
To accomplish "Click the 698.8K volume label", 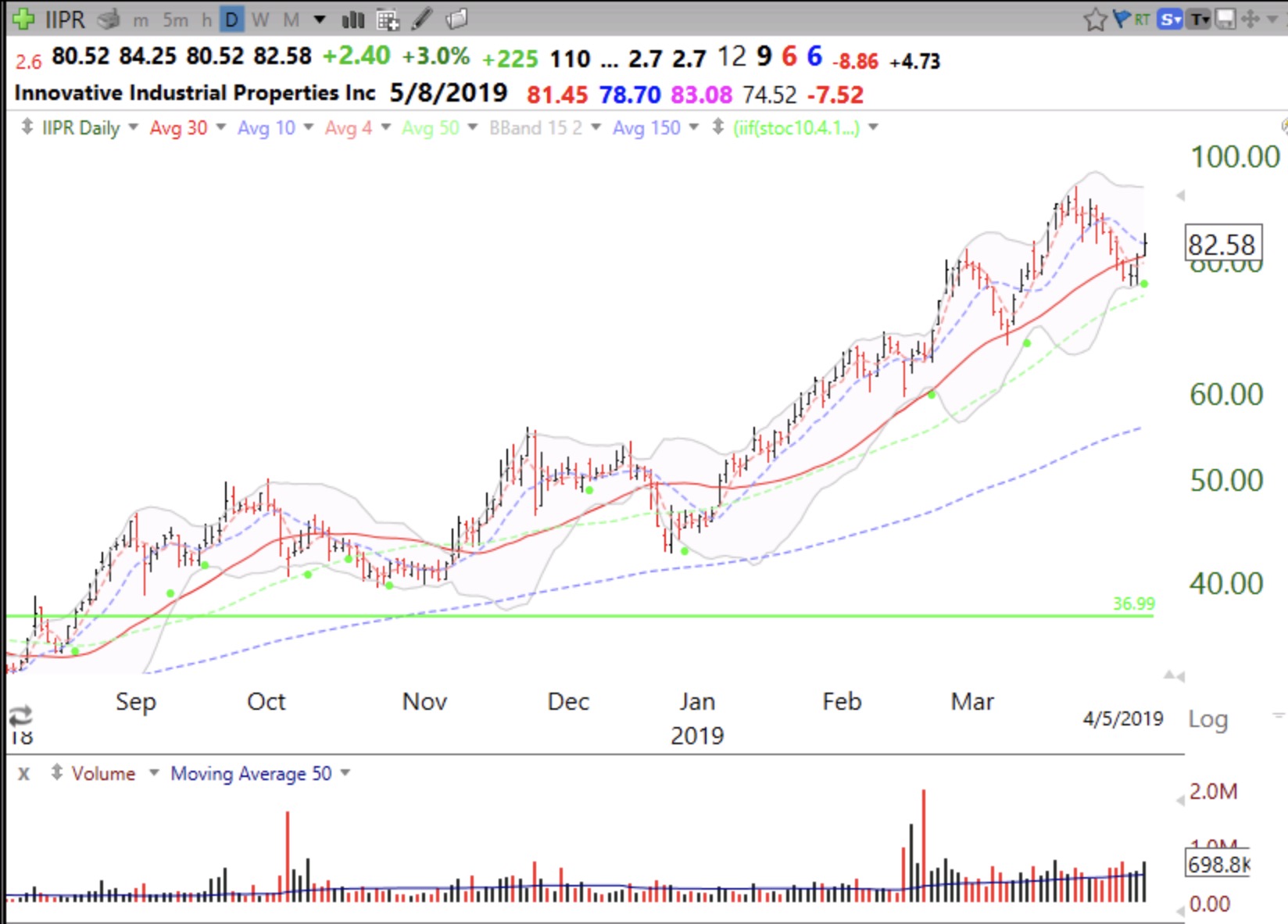I will [1218, 865].
